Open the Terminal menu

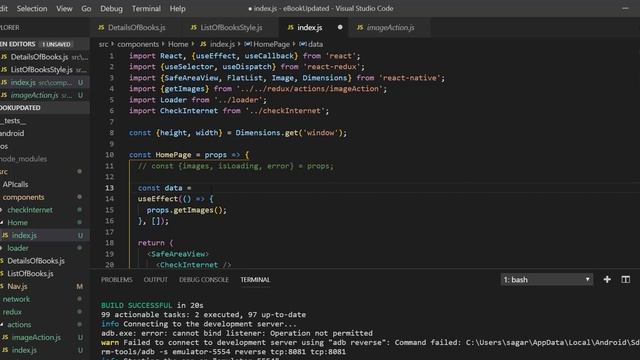pos(146,9)
